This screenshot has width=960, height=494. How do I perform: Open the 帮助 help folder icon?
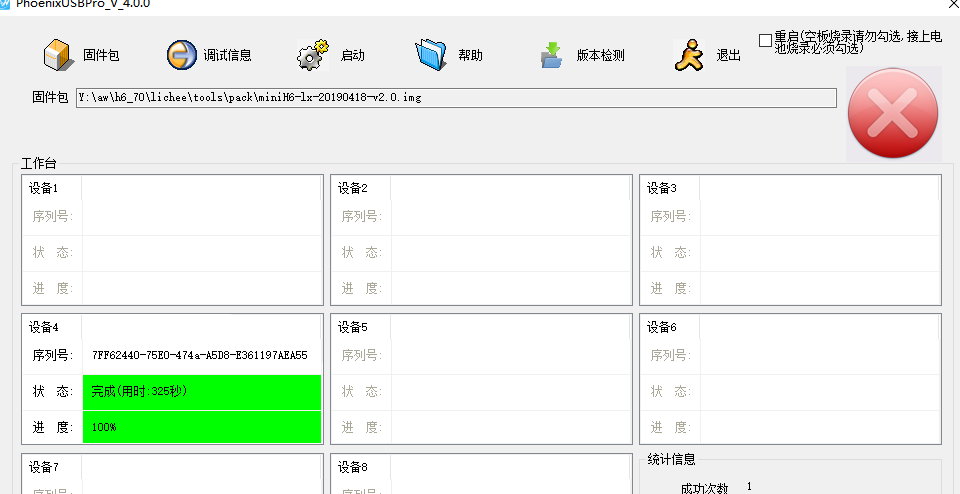point(431,55)
